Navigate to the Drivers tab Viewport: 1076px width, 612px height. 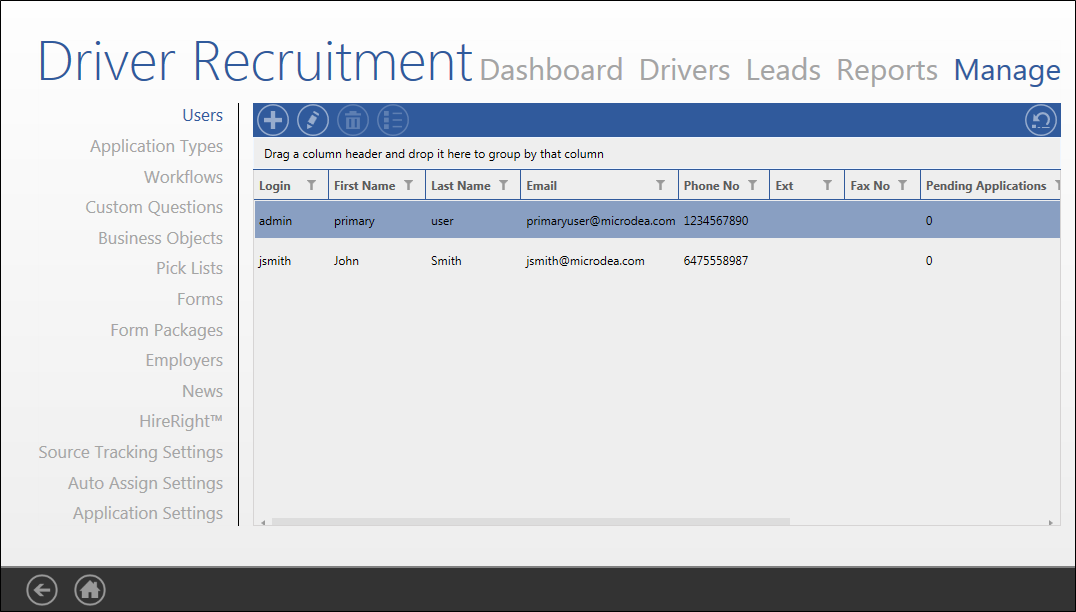pos(683,70)
